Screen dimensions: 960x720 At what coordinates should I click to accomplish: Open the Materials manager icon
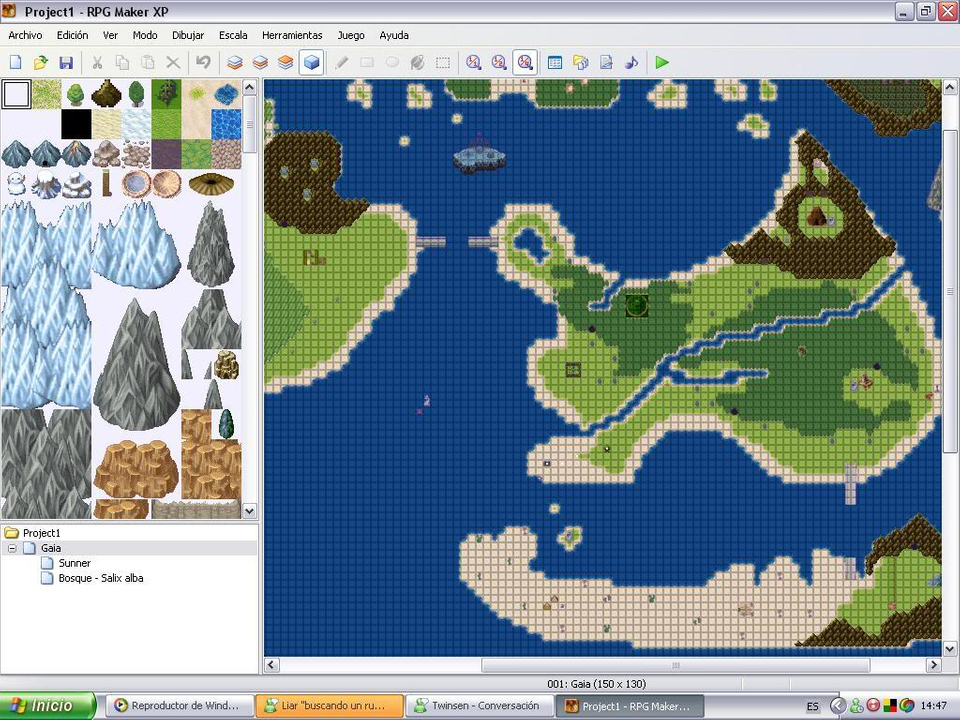[581, 62]
